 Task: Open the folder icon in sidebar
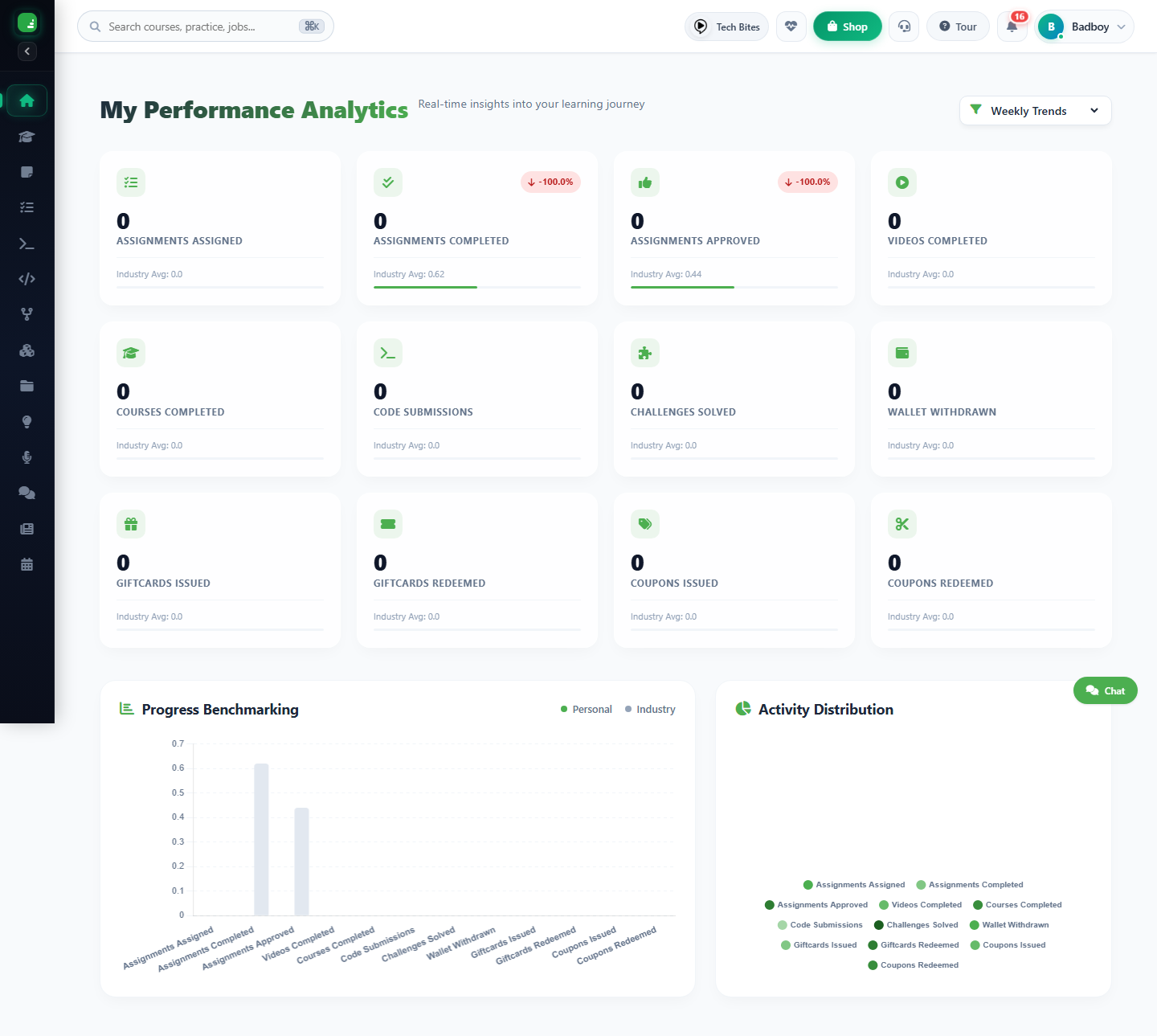pos(27,386)
